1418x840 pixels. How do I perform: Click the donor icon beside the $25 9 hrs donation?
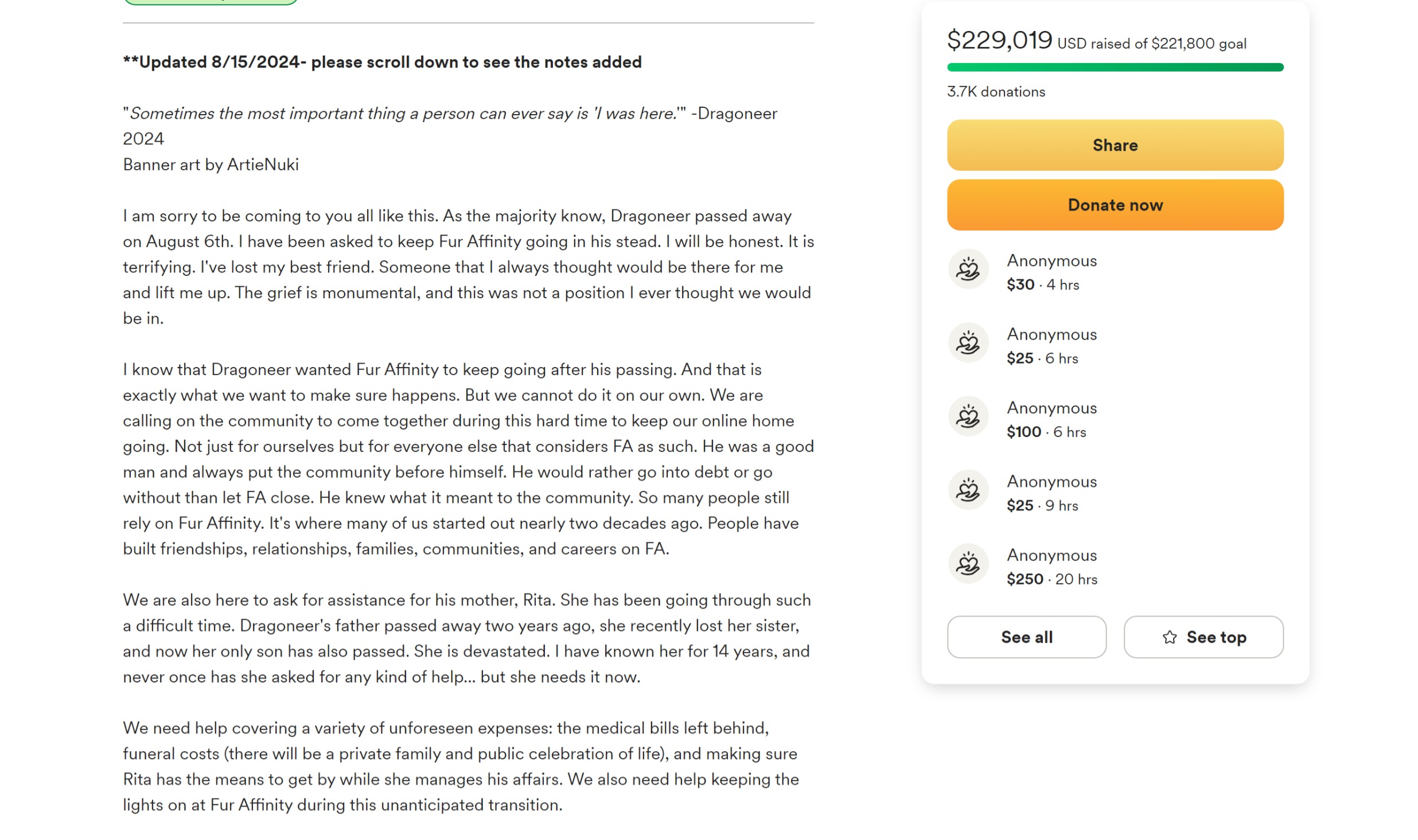(x=968, y=490)
